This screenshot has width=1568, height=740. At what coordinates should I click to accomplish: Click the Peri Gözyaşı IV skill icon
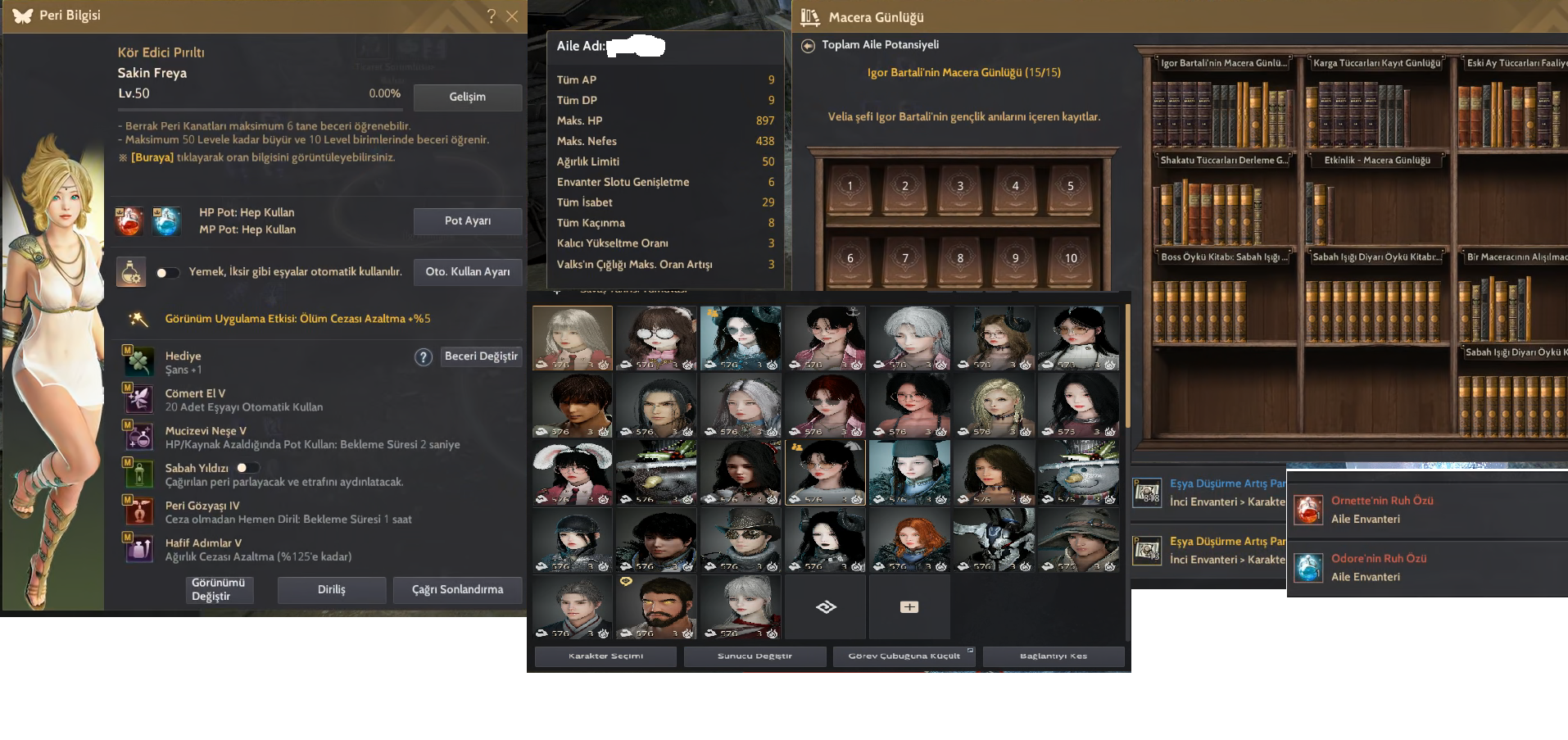coord(138,511)
